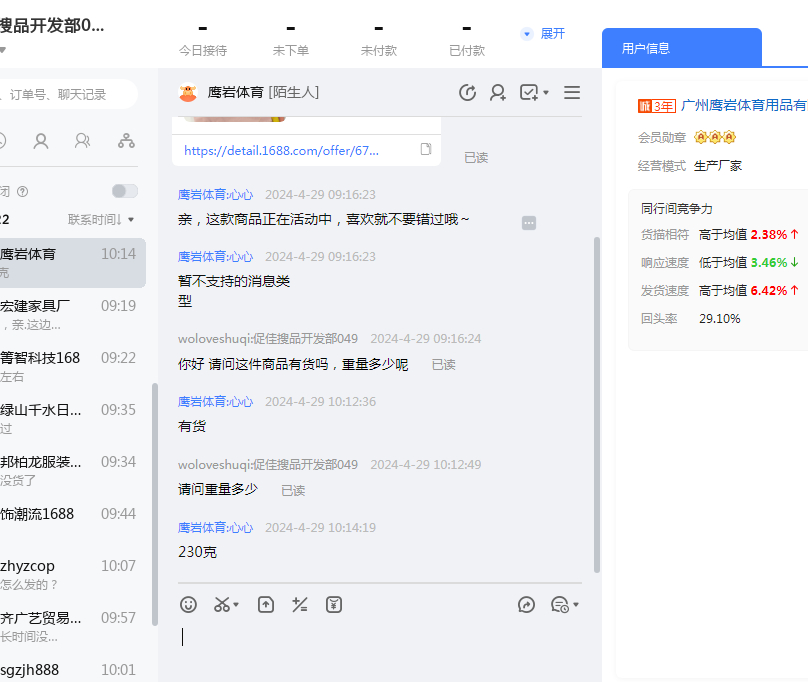
Task: Click the add contact icon in chat header
Action: [497, 93]
